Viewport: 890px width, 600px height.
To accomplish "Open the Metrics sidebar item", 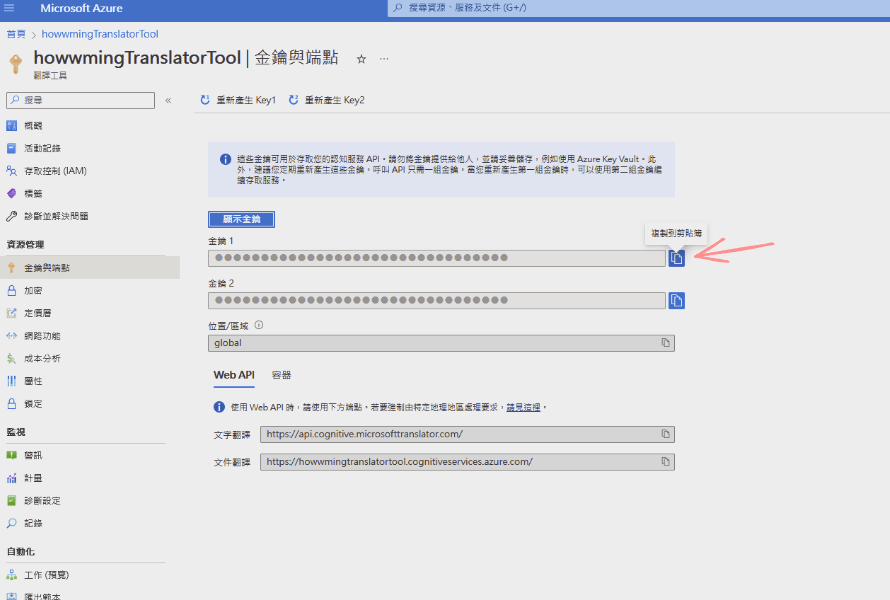I will 33,478.
